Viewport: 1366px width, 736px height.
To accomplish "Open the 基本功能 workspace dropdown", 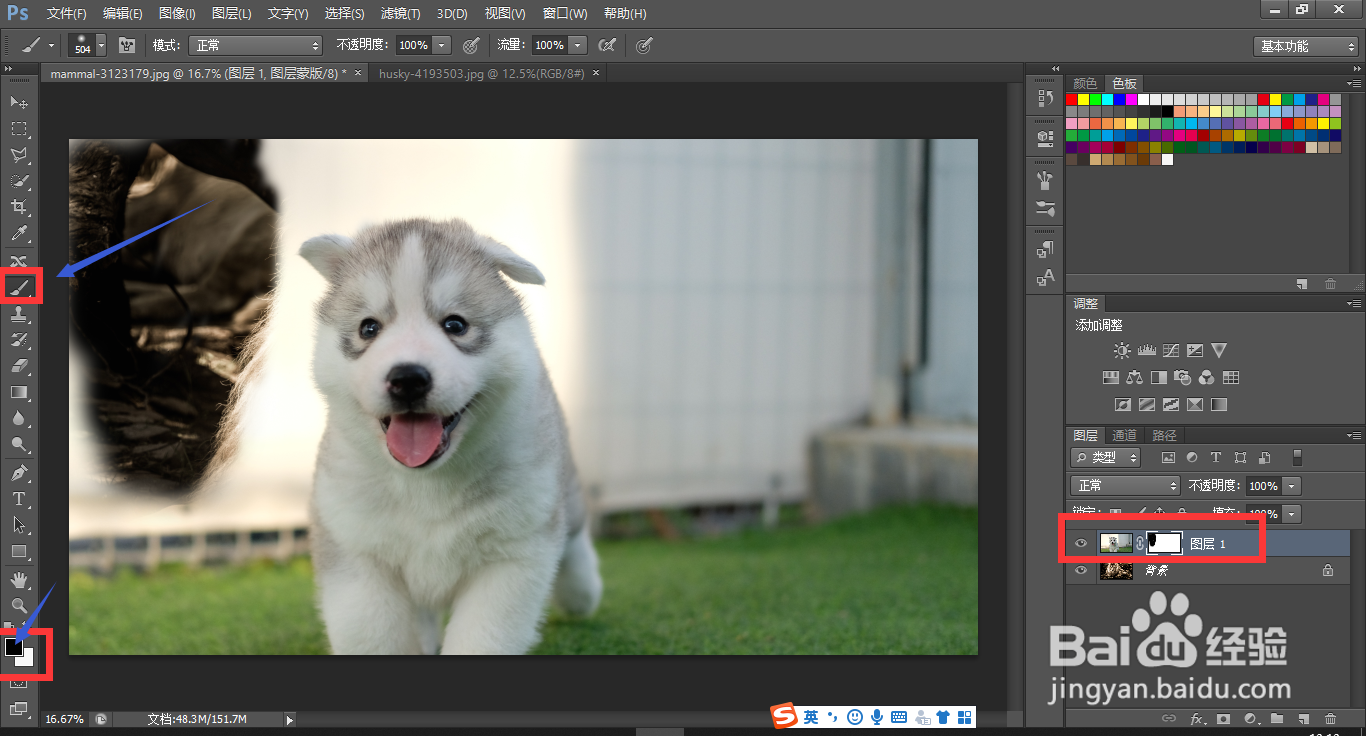I will coord(1305,46).
